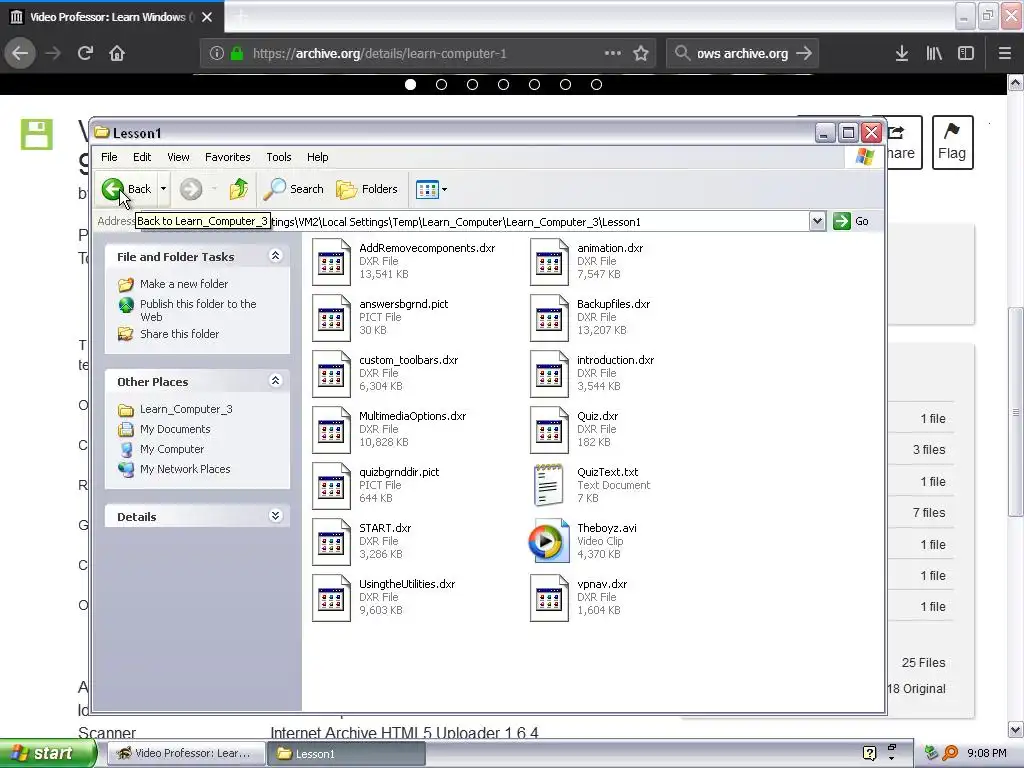
Task: Select the introduction.dxr file icon
Action: 549,374
